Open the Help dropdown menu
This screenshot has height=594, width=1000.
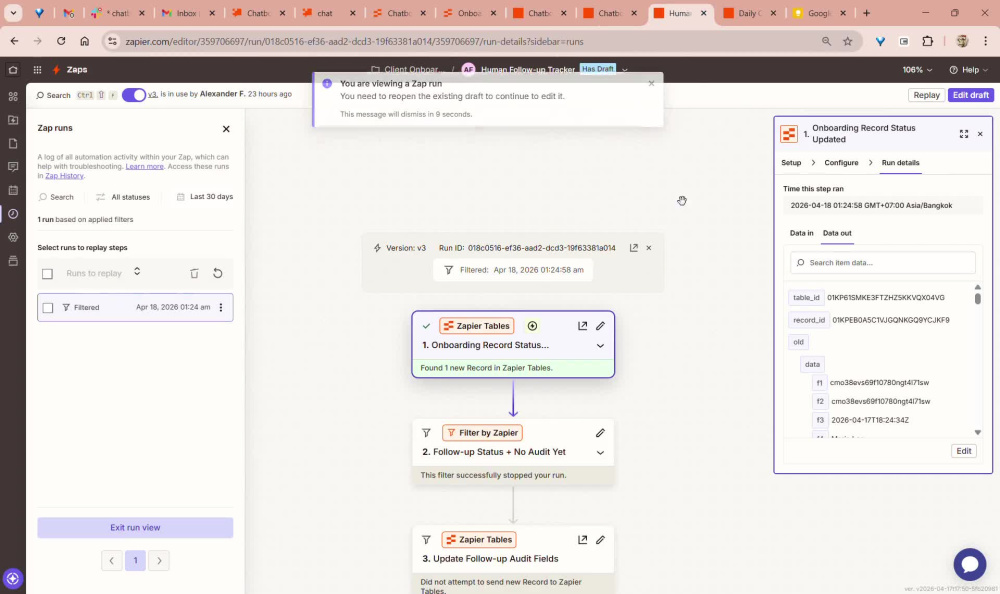pyautogui.click(x=969, y=70)
